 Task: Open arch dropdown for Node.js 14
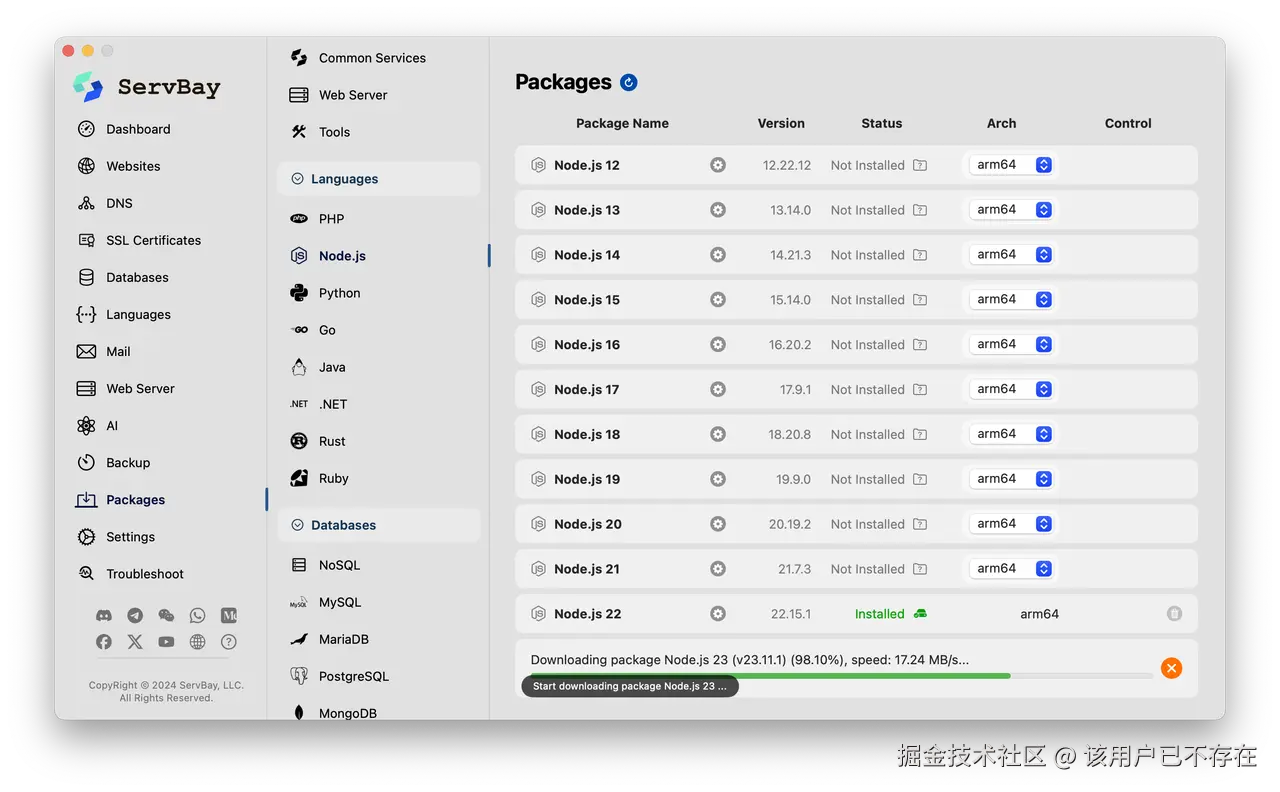tap(1012, 255)
